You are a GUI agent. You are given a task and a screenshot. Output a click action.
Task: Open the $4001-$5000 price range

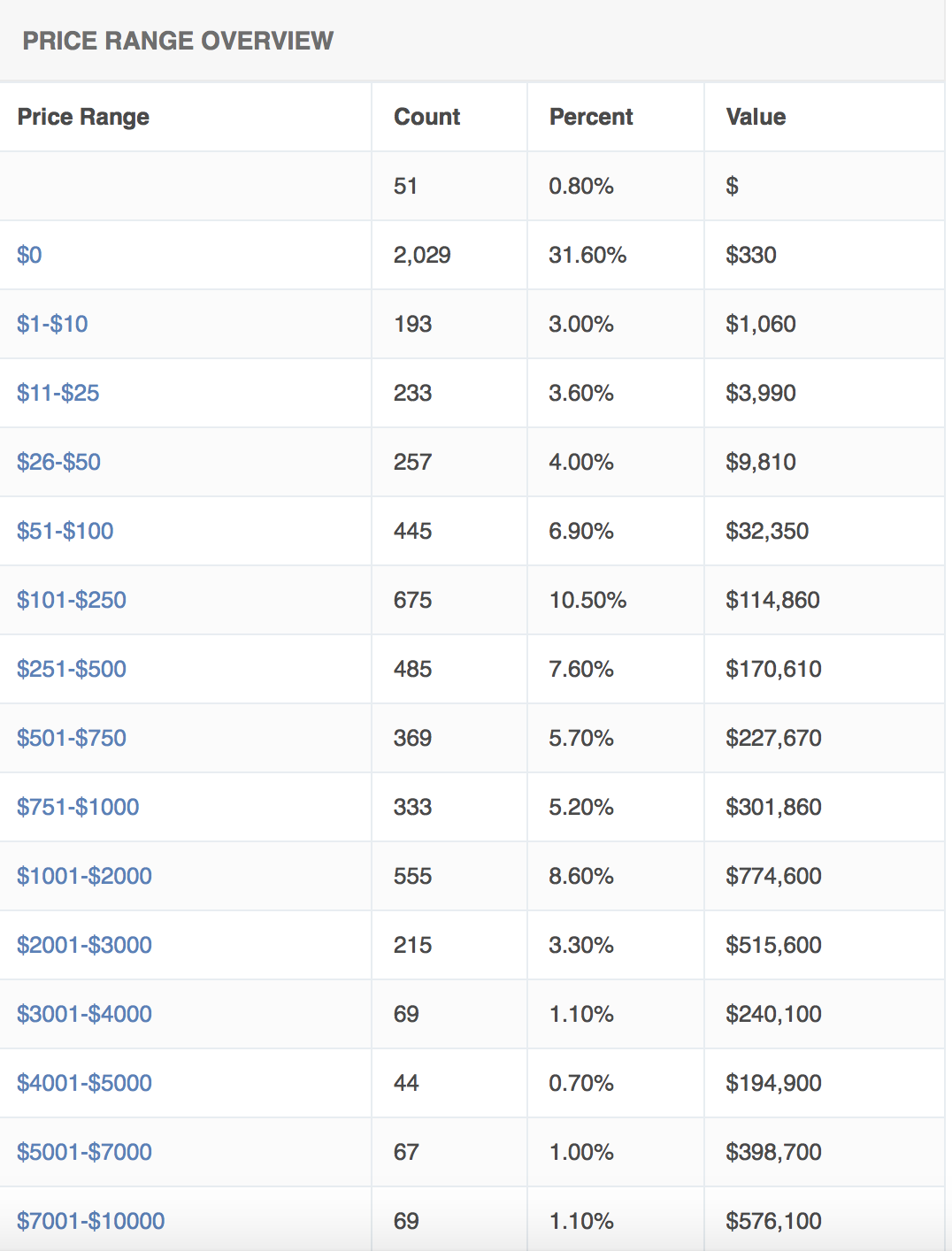point(84,1083)
